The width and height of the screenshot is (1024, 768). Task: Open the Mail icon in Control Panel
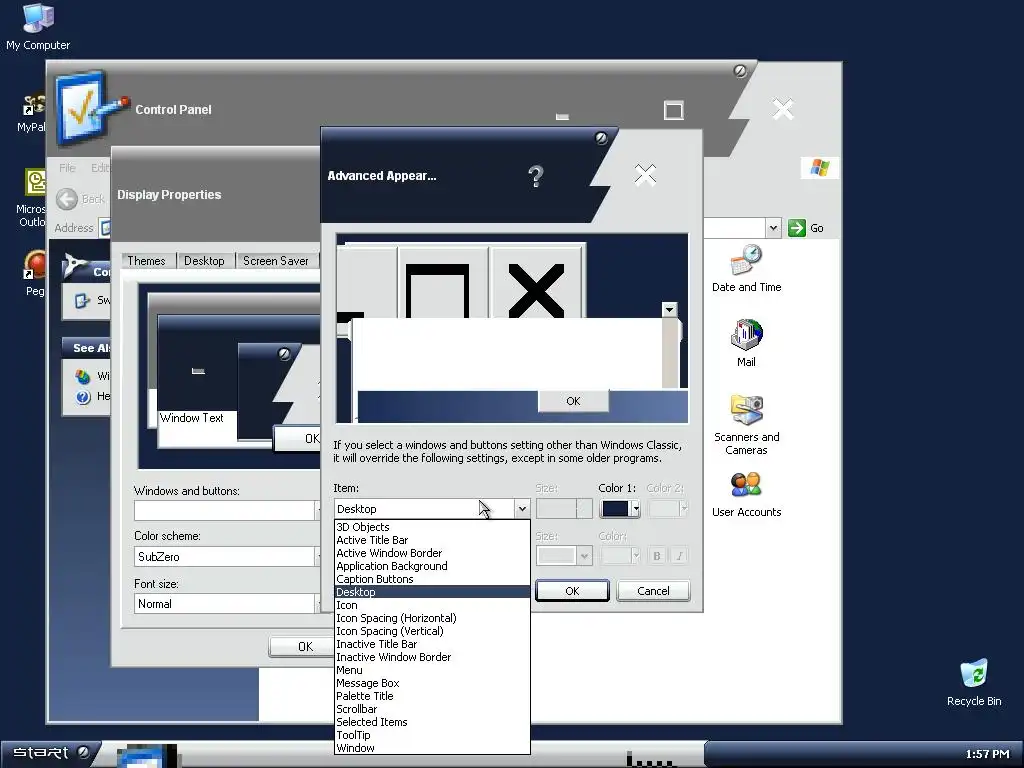[x=746, y=344]
